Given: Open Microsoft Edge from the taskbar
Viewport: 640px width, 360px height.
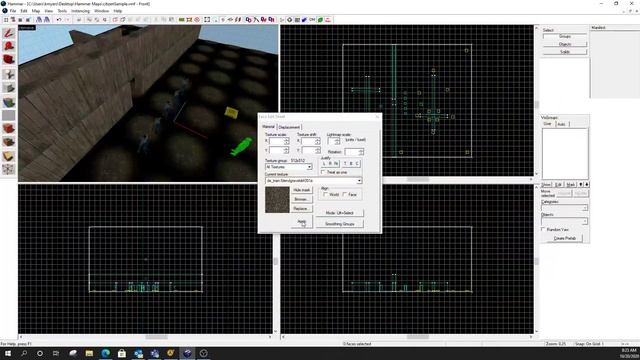Looking at the screenshot, I should pos(106,353).
